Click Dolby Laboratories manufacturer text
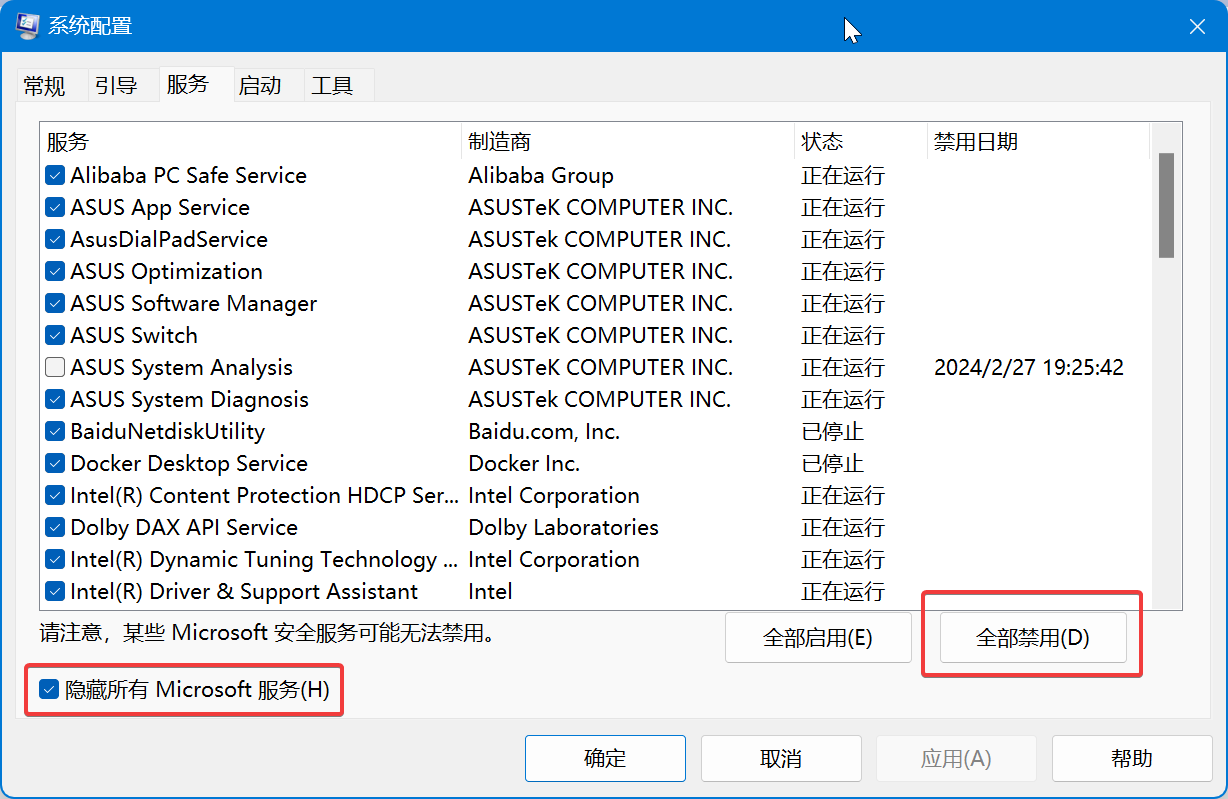Viewport: 1228px width, 799px height. [x=564, y=528]
